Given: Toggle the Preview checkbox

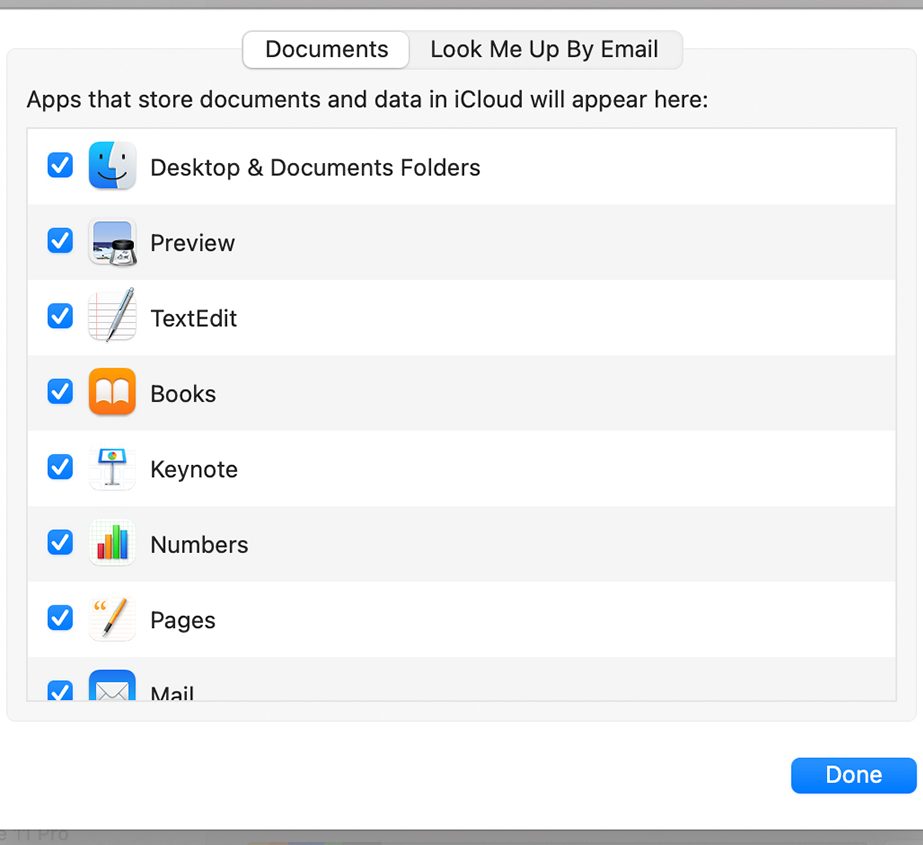Looking at the screenshot, I should [x=60, y=240].
